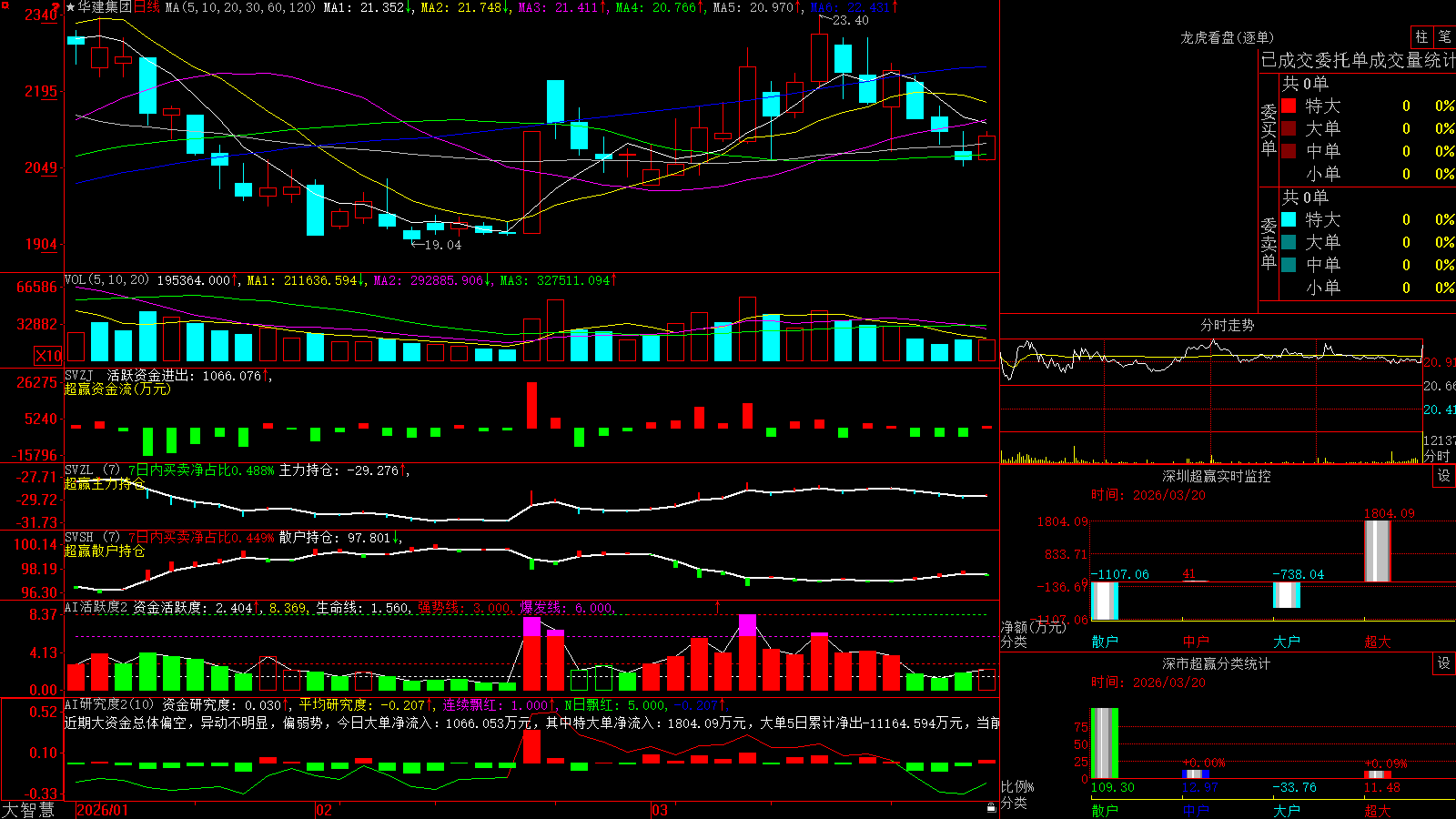Click the 23.40 high price annotation

click(850, 21)
